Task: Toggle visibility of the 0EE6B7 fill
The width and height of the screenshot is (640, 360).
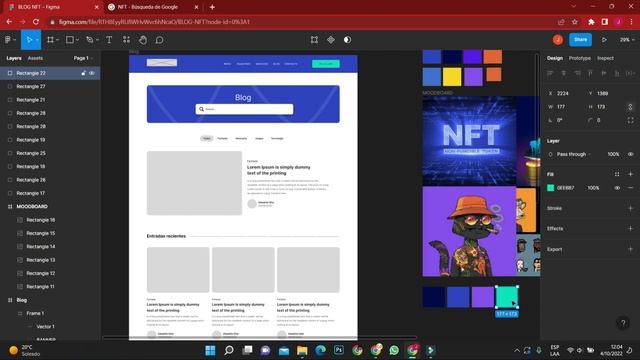Action: click(x=617, y=188)
